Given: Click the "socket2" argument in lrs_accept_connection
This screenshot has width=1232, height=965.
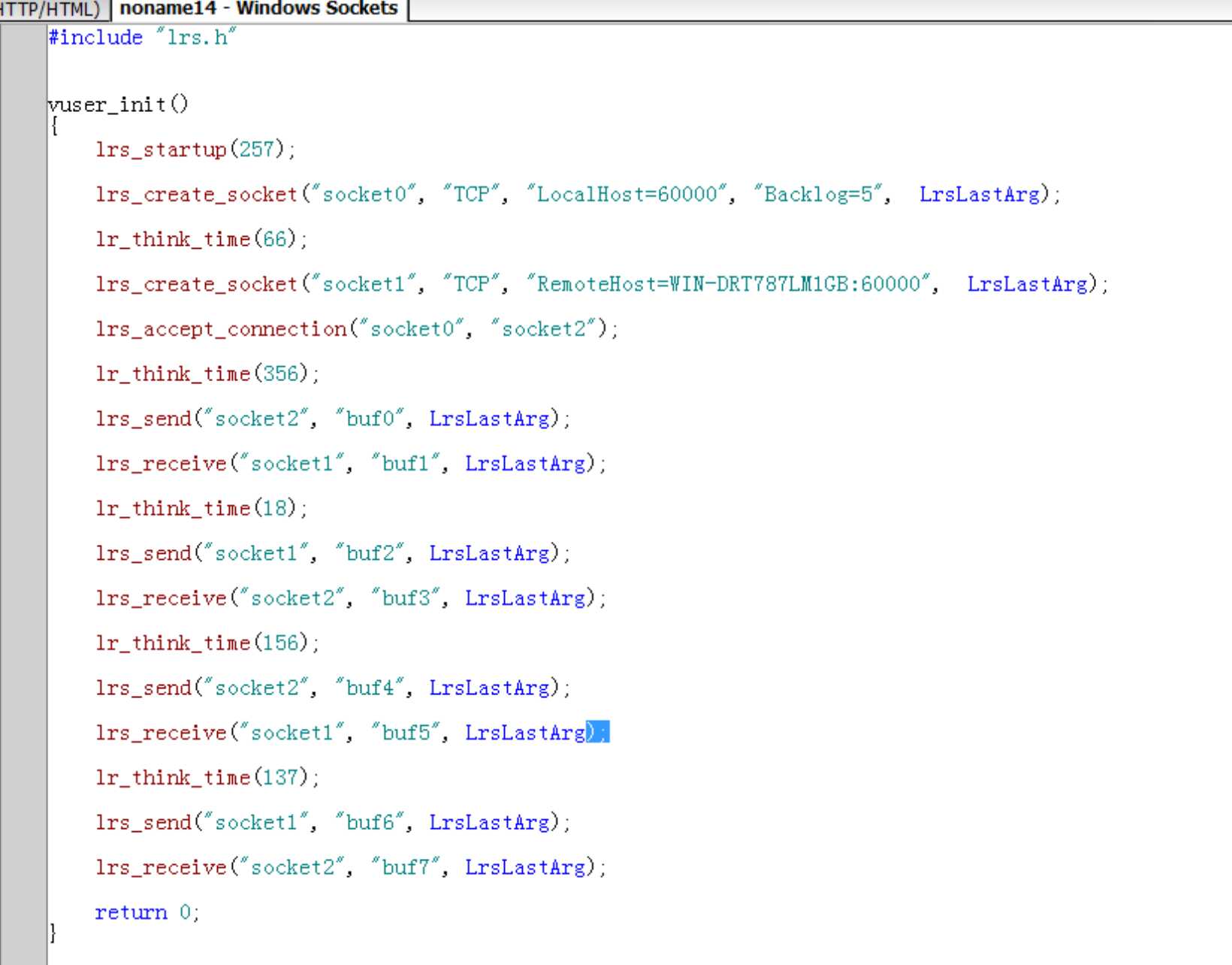Looking at the screenshot, I should tap(543, 328).
